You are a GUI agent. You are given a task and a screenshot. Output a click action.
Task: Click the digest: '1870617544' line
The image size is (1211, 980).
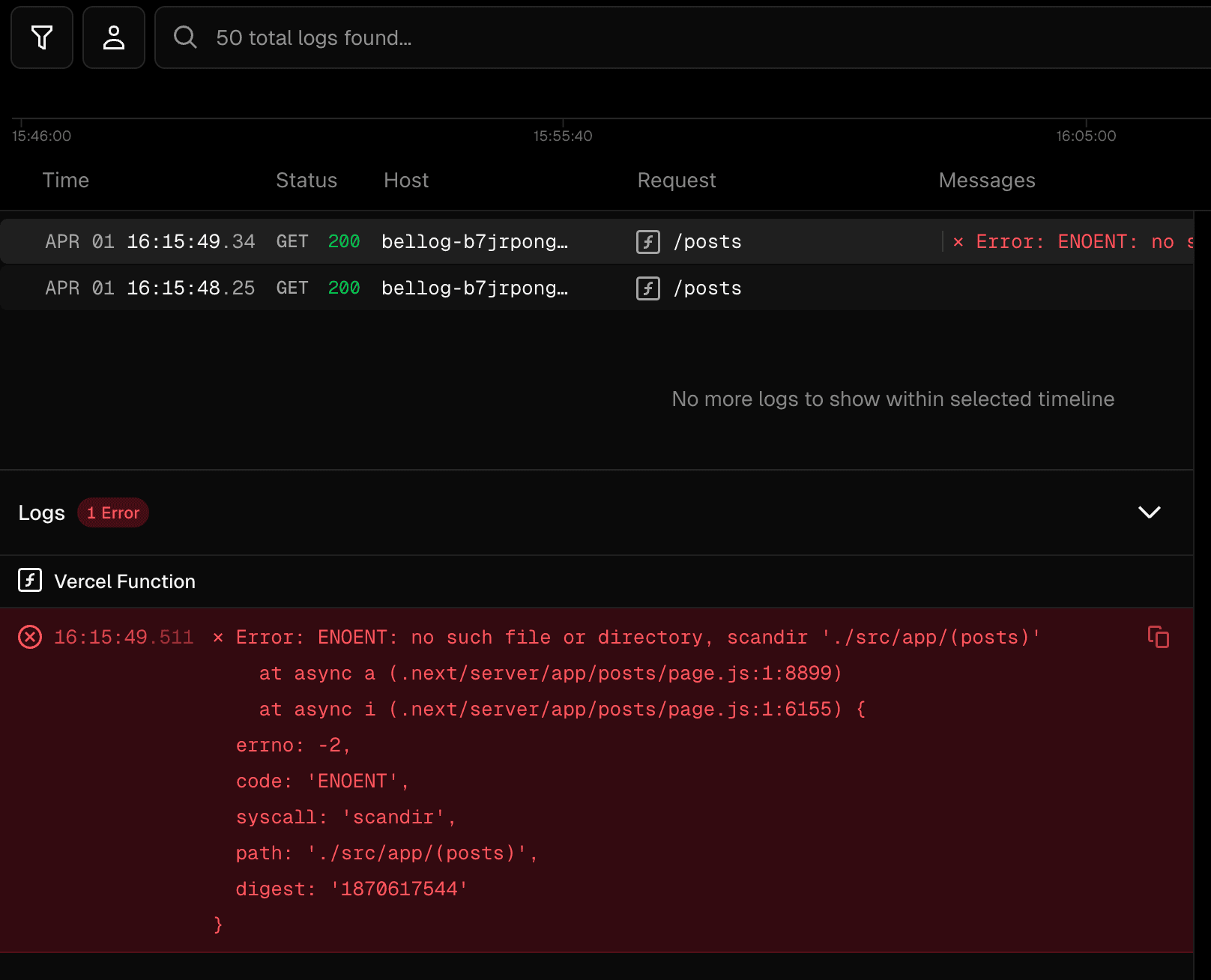[x=351, y=889]
